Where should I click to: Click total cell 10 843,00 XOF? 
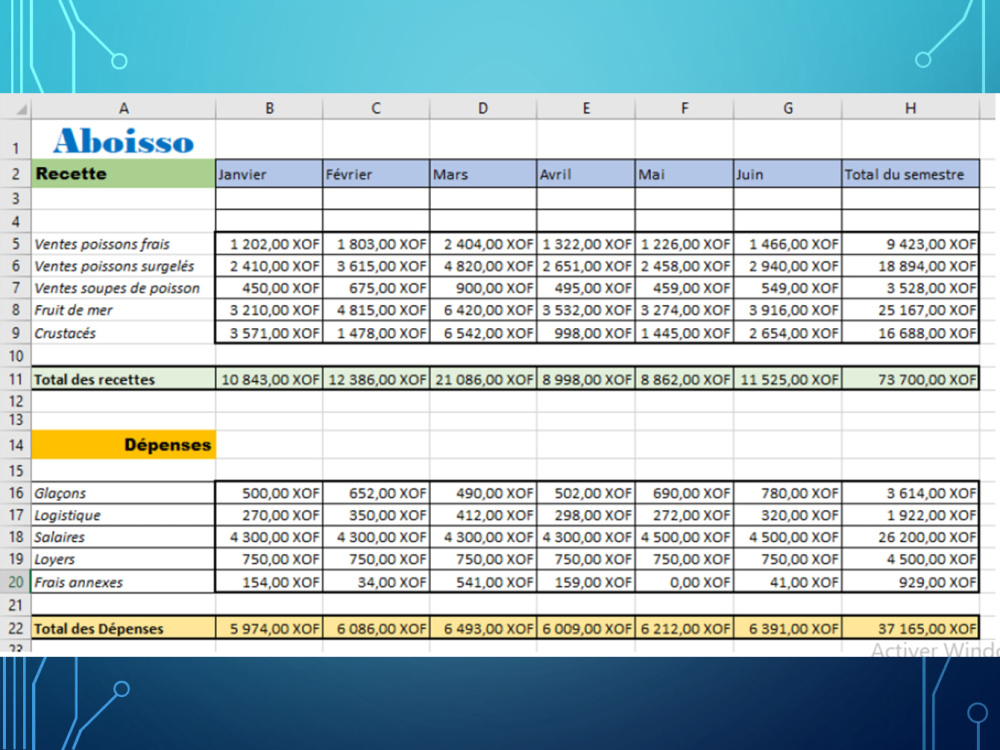269,379
